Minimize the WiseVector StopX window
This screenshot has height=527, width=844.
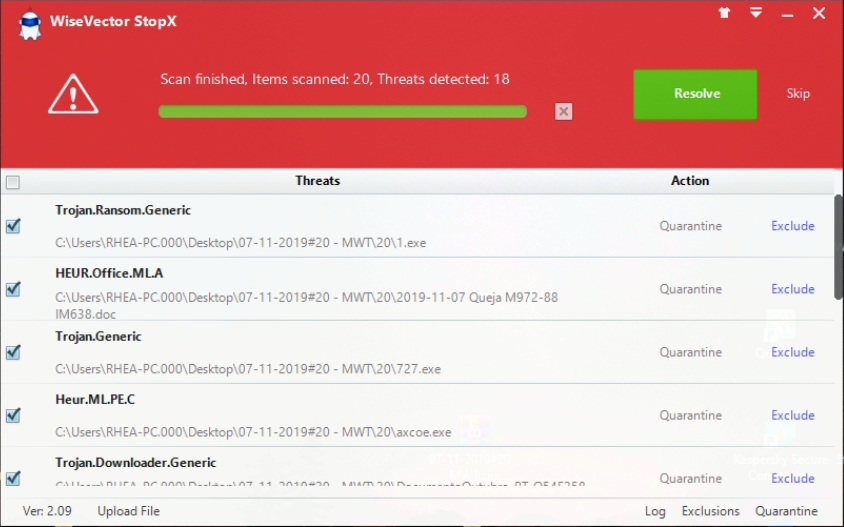(787, 15)
